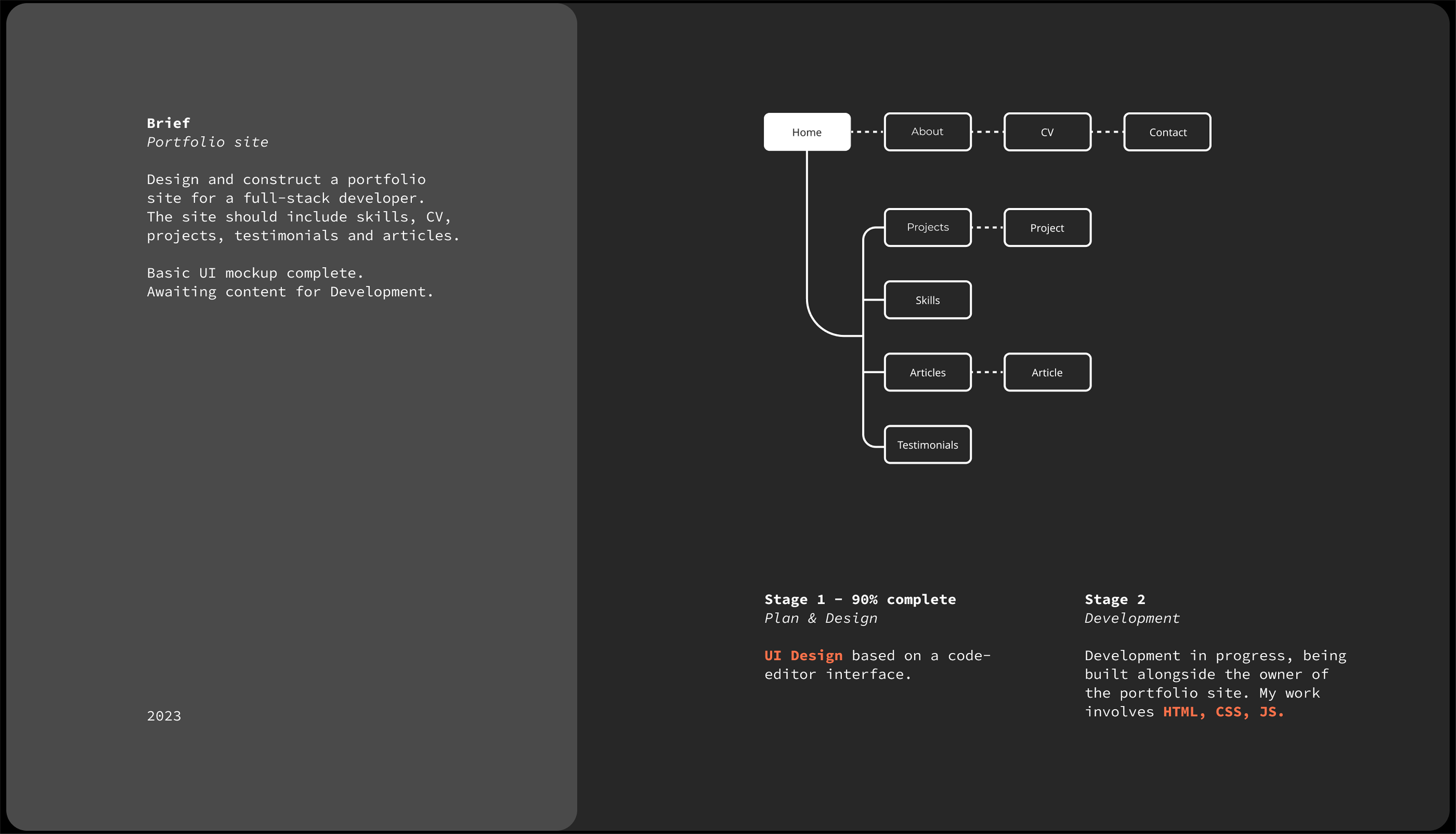Screen dimensions: 1456x834
Task: Select the Testimonials sitemap node
Action: point(927,445)
